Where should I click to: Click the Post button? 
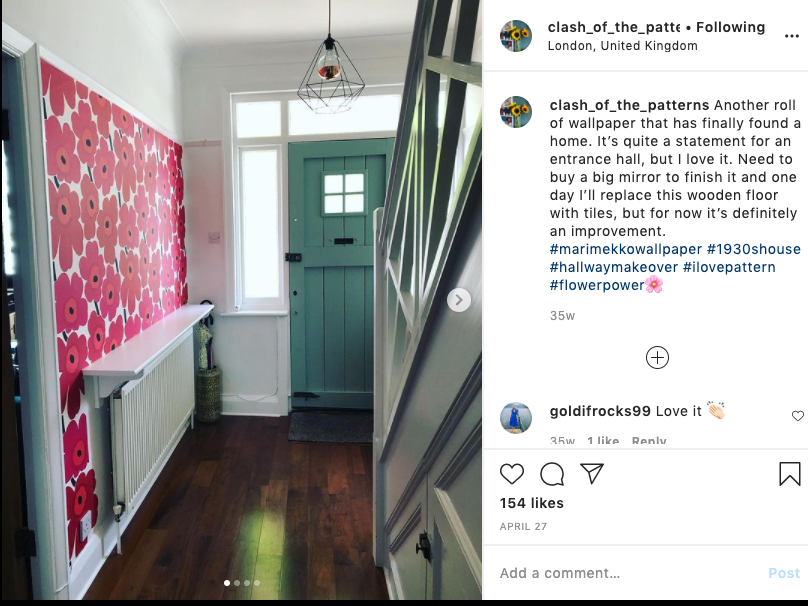[x=784, y=573]
